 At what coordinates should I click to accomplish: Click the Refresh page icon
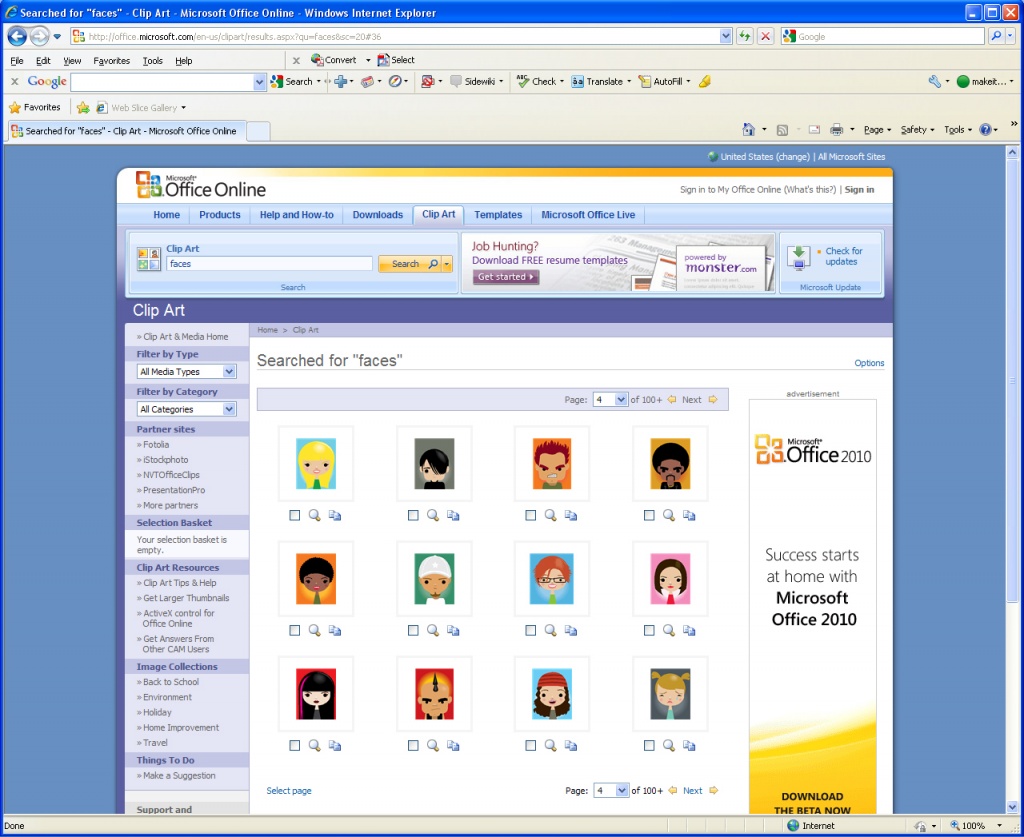click(x=744, y=37)
